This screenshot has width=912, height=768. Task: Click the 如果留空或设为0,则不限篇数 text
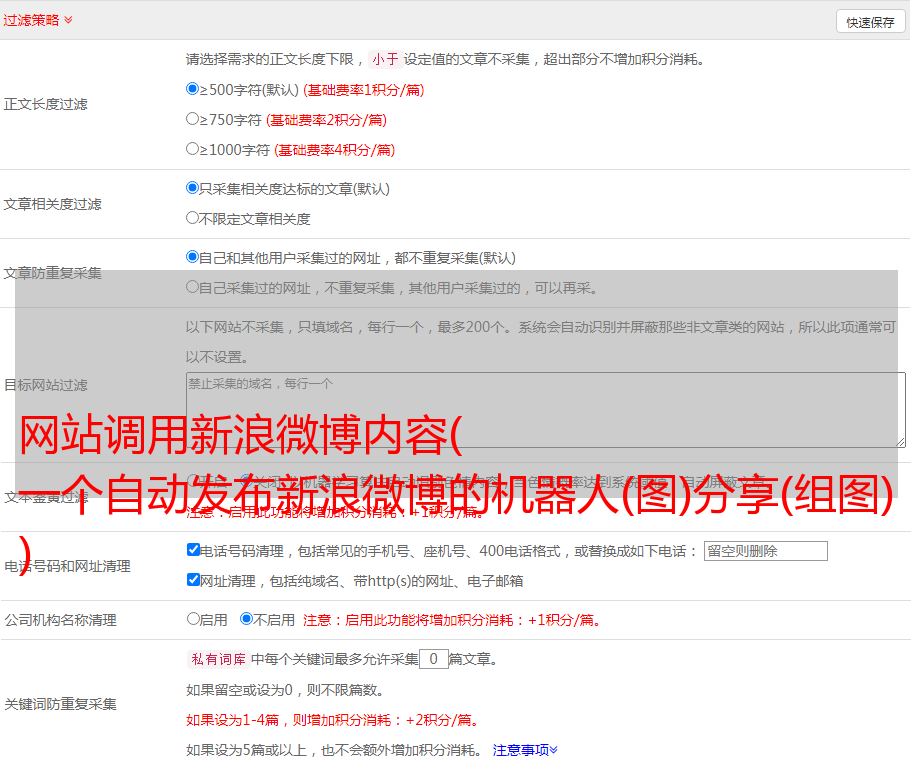click(285, 690)
